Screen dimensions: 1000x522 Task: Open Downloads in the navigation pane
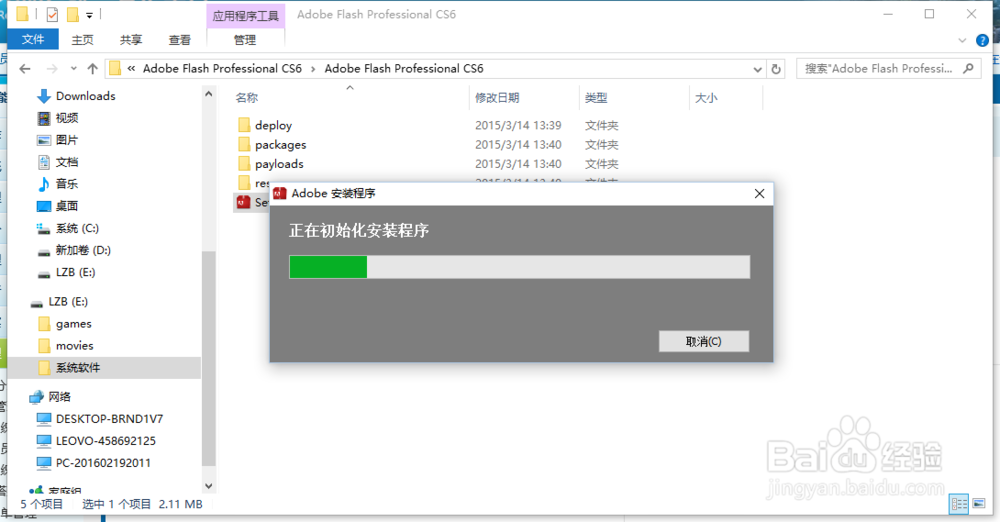(85, 96)
